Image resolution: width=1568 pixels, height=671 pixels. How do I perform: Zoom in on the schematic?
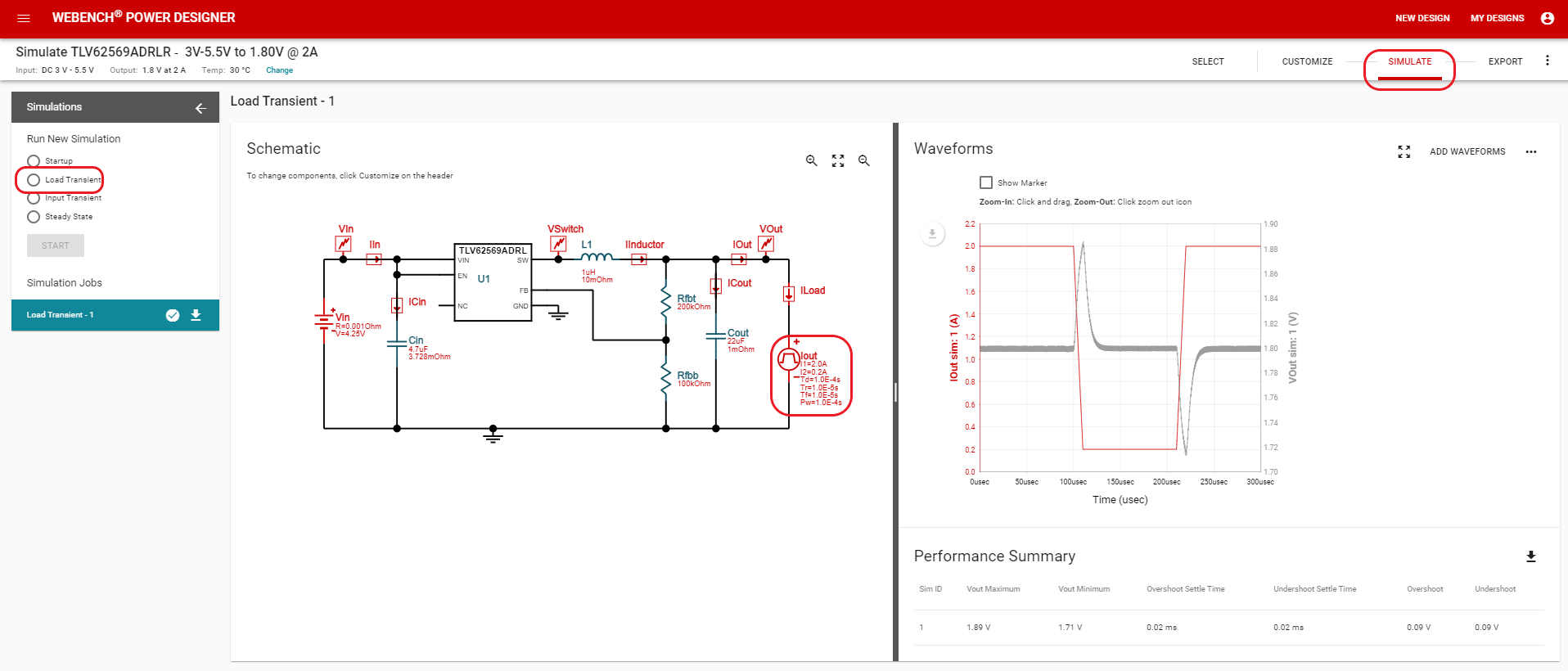(x=811, y=160)
